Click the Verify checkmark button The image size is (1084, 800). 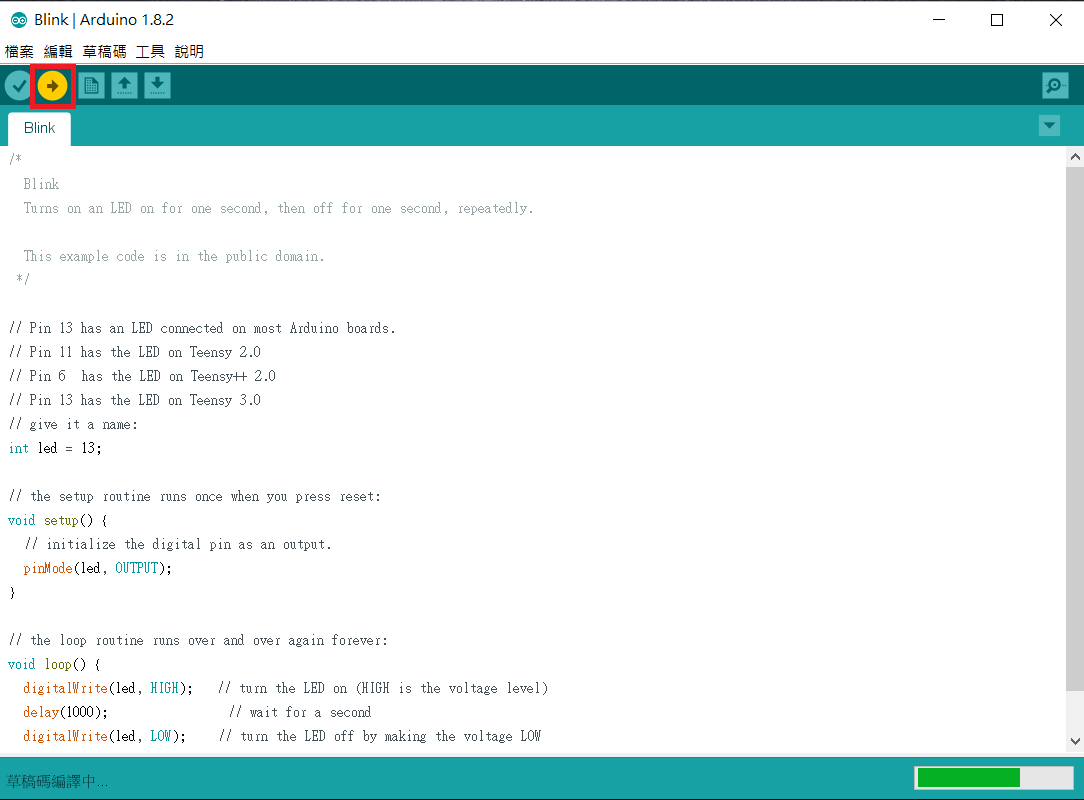coord(18,86)
